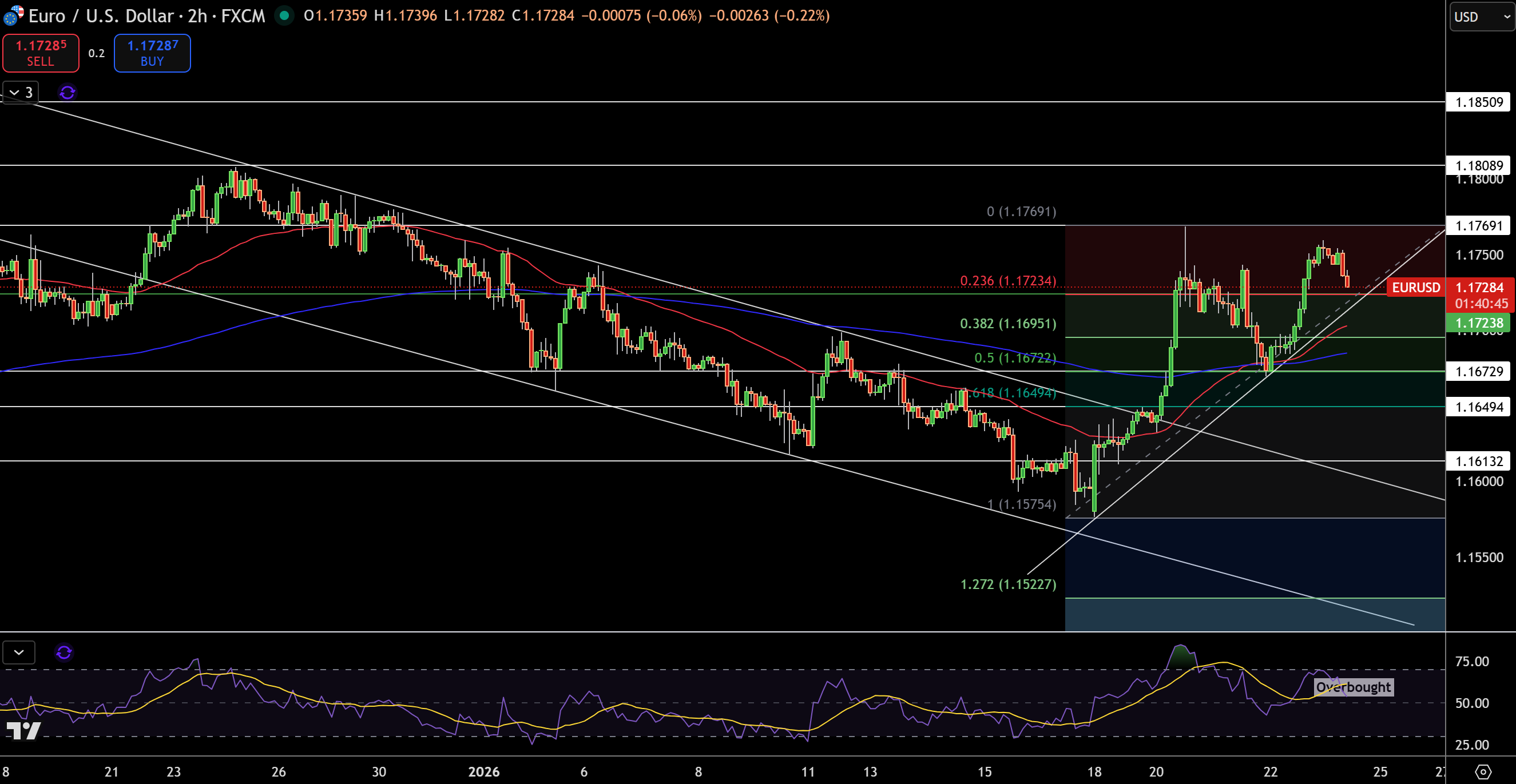Click the 0 (1.17691) Fibonacci label
Viewport: 1516px width, 784px height.
click(x=1022, y=211)
